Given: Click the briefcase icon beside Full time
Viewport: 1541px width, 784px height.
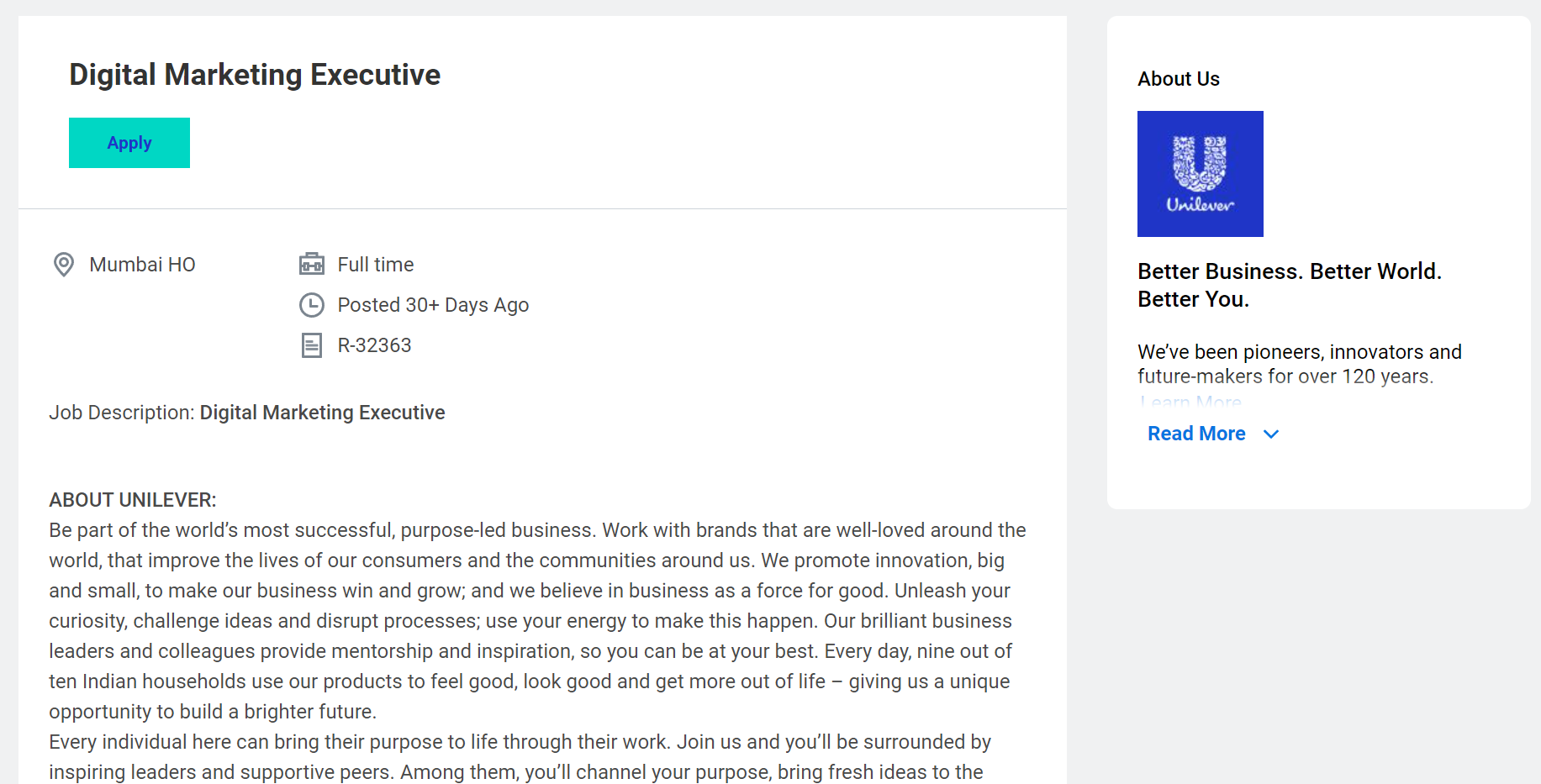Looking at the screenshot, I should pos(312,265).
